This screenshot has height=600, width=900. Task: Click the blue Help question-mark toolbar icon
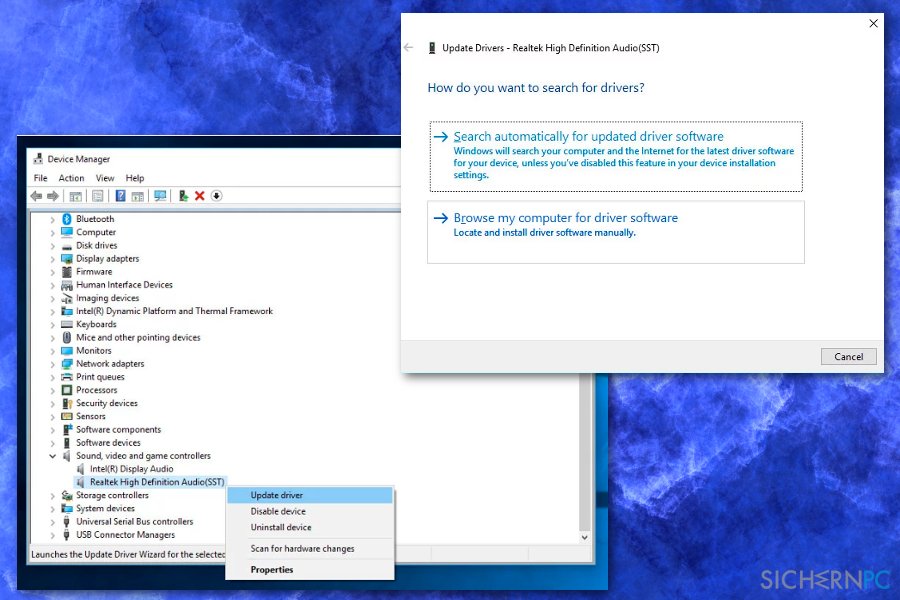tap(120, 196)
